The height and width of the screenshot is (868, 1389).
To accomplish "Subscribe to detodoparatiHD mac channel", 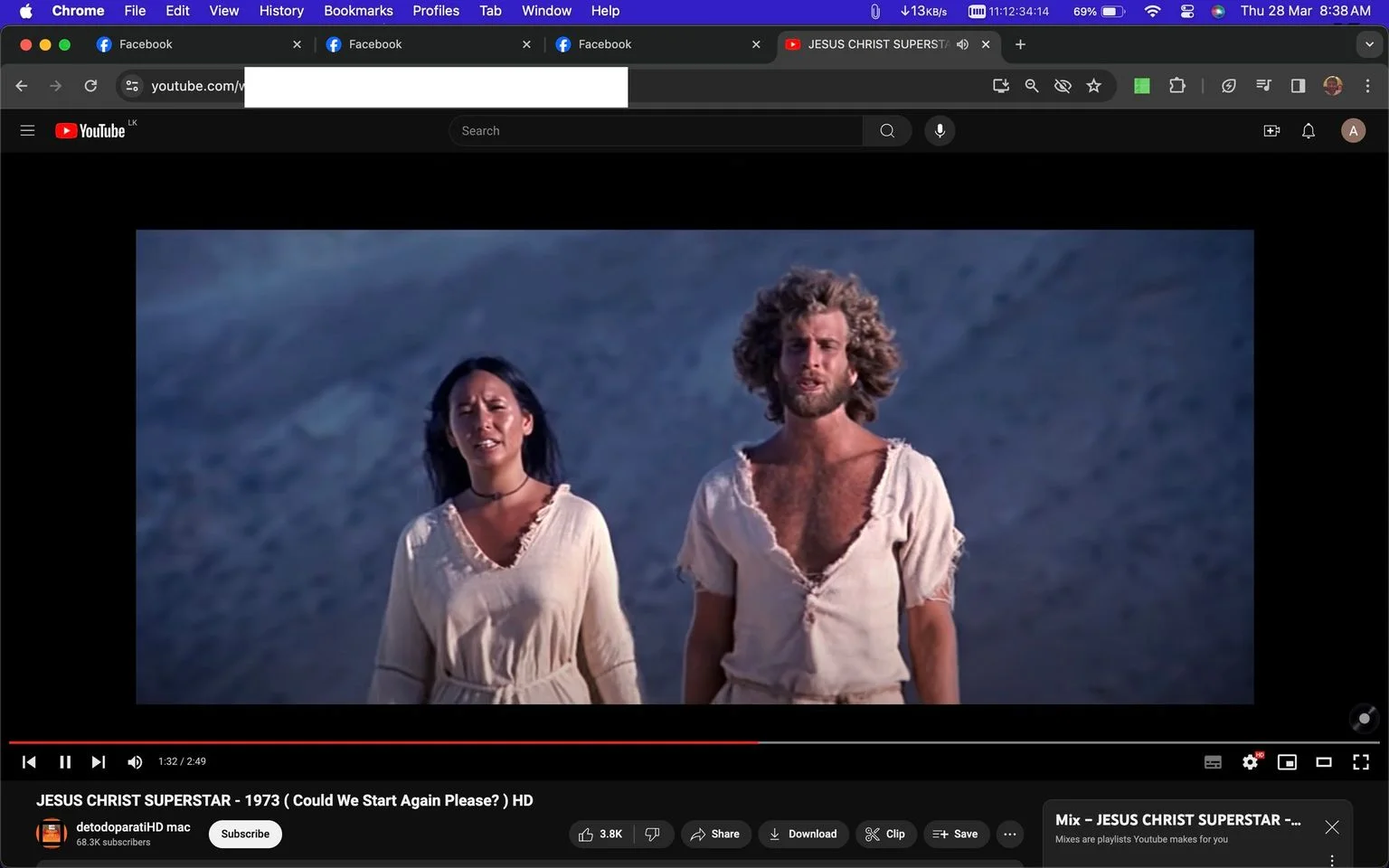I will tap(245, 834).
